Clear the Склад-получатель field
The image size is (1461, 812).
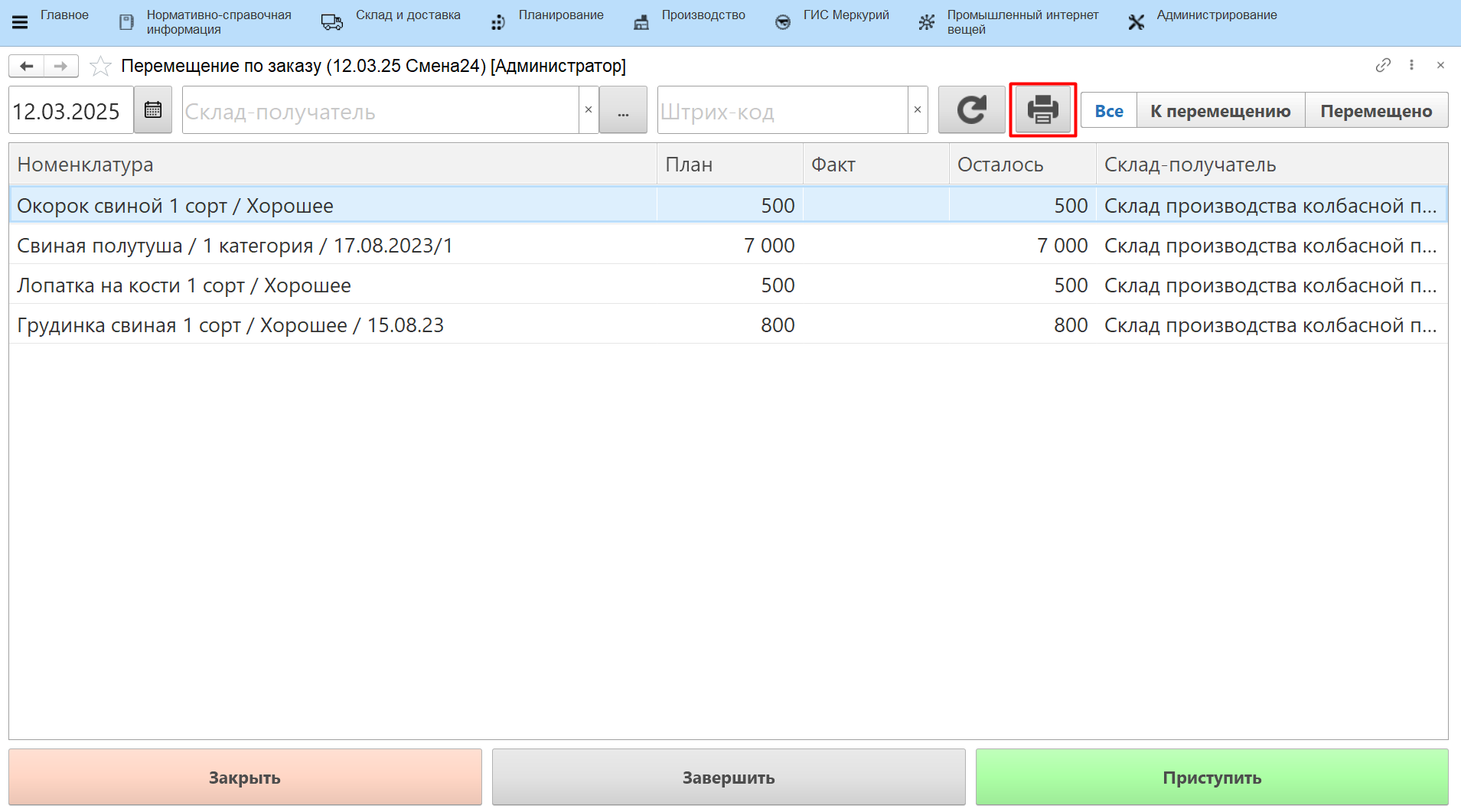click(589, 110)
